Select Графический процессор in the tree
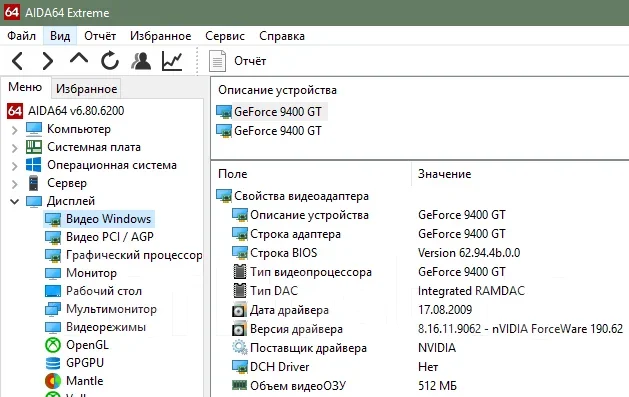This screenshot has width=629, height=397. point(134,255)
